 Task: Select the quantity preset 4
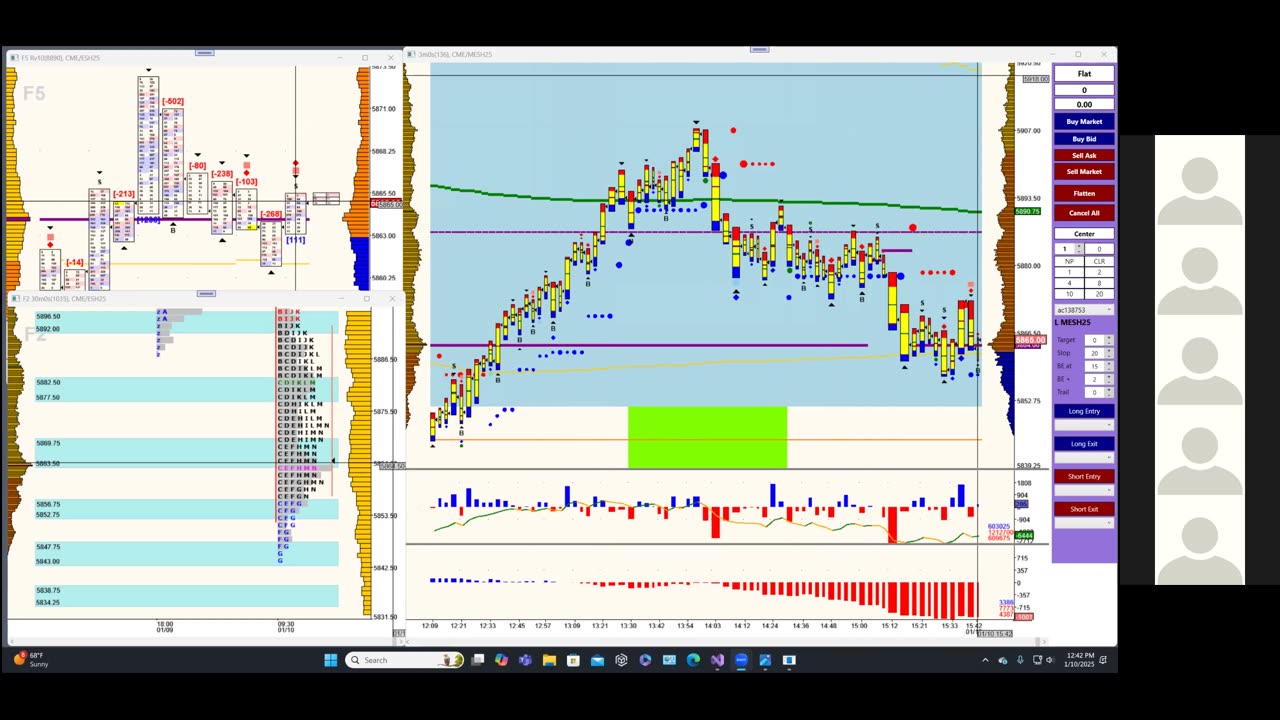[1070, 283]
